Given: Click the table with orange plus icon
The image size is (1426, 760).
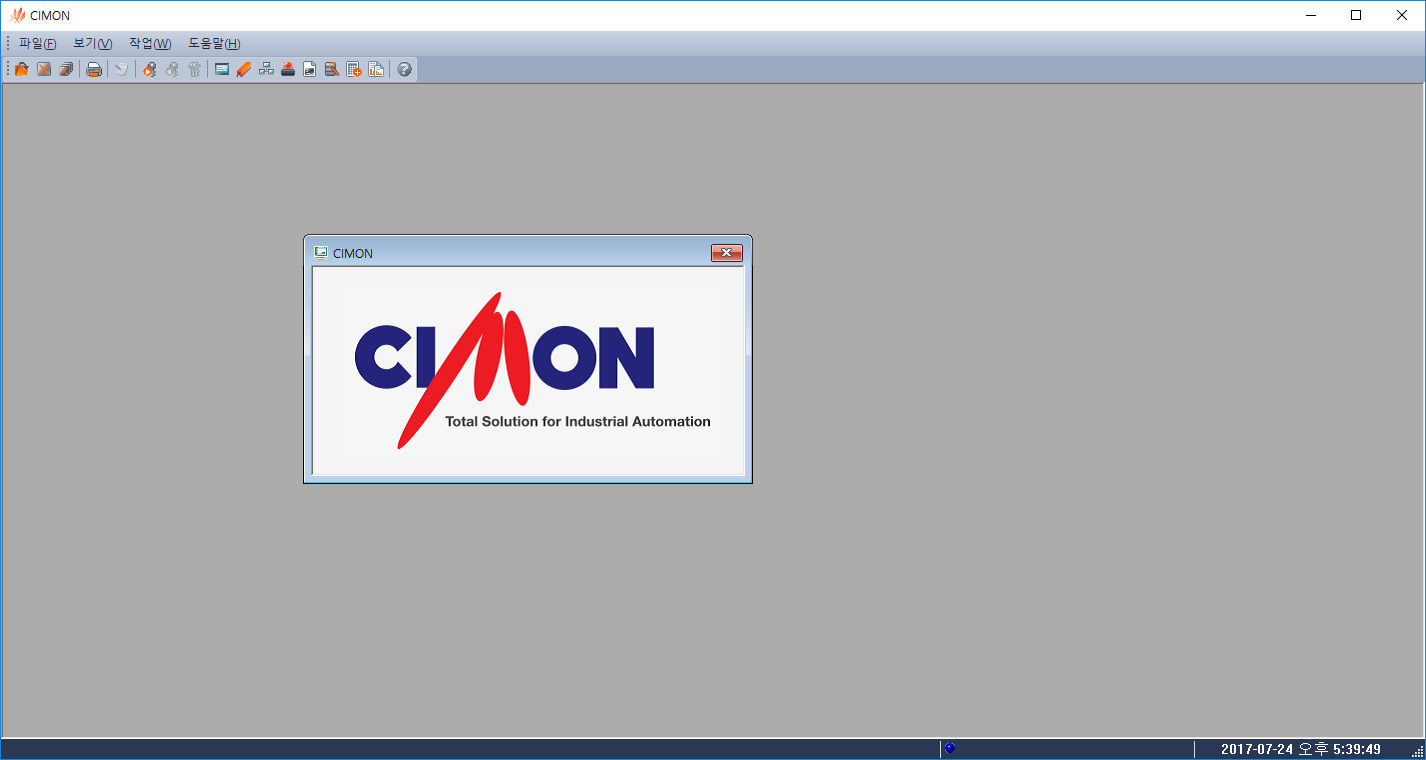Looking at the screenshot, I should pos(354,70).
